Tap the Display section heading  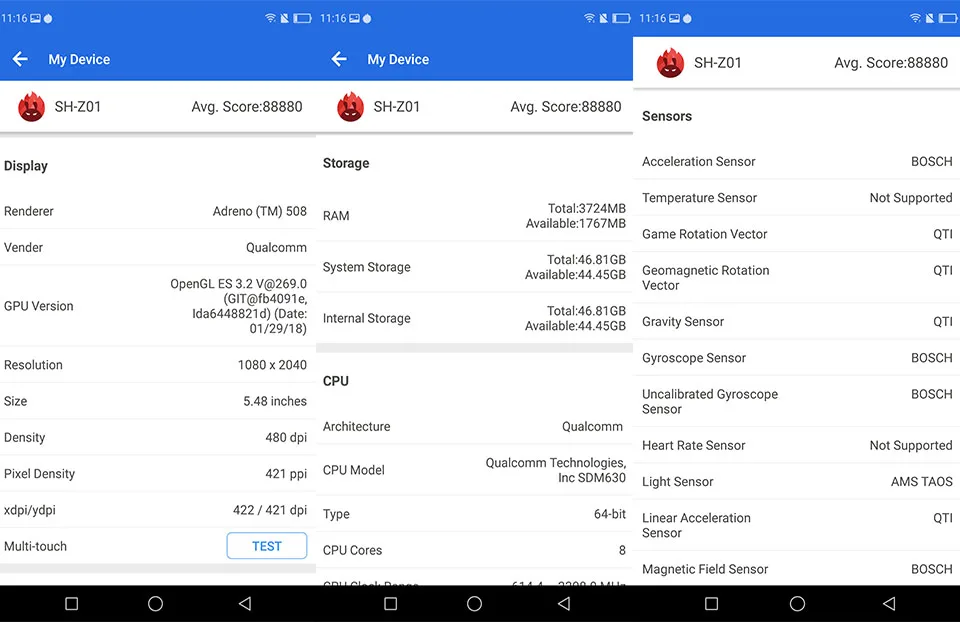[26, 166]
